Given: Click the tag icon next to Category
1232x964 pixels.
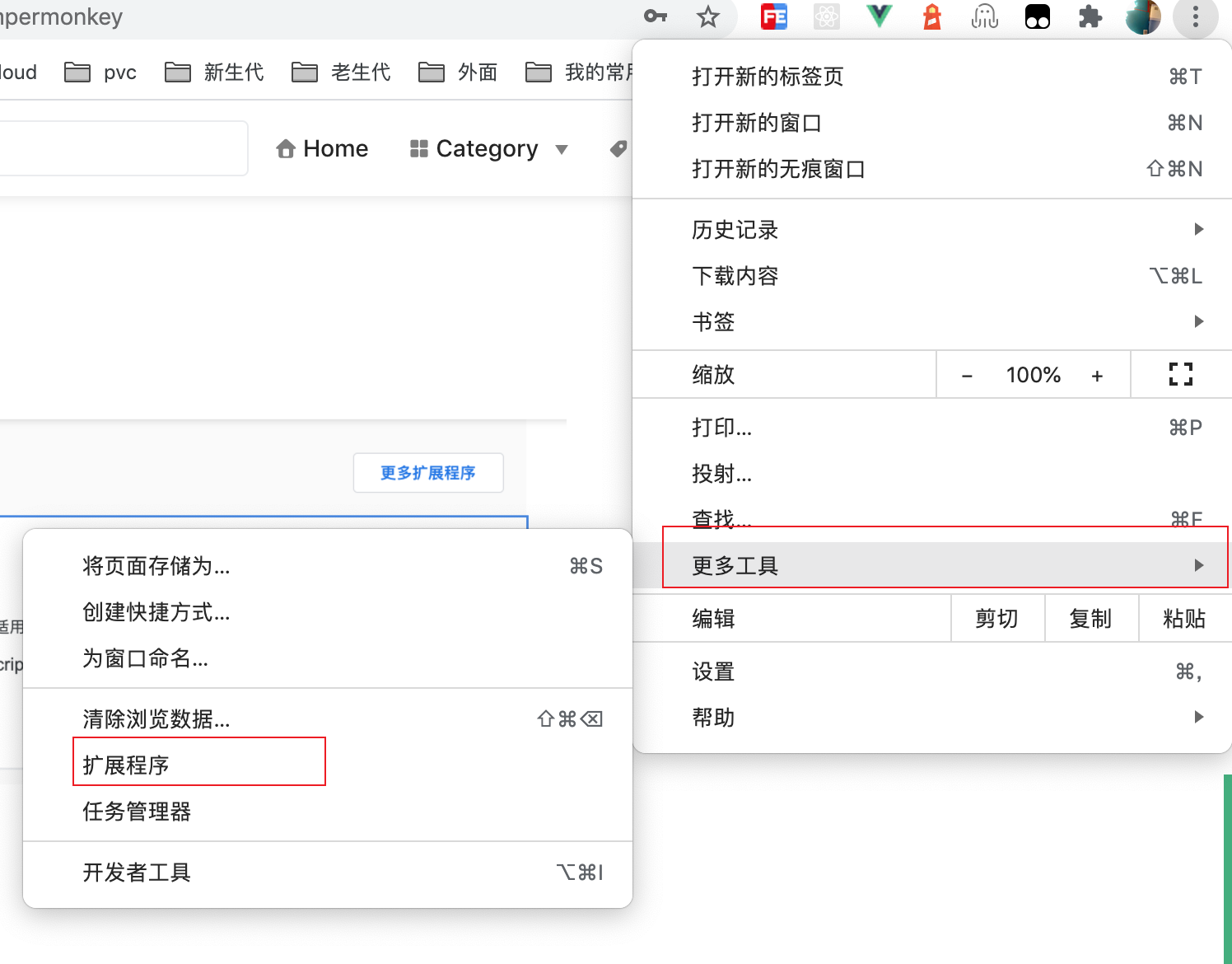Looking at the screenshot, I should [618, 148].
